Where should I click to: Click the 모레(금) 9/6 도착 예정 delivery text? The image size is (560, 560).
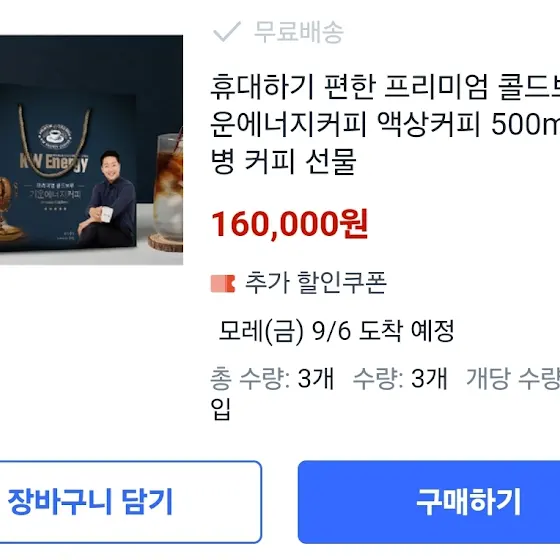(336, 331)
